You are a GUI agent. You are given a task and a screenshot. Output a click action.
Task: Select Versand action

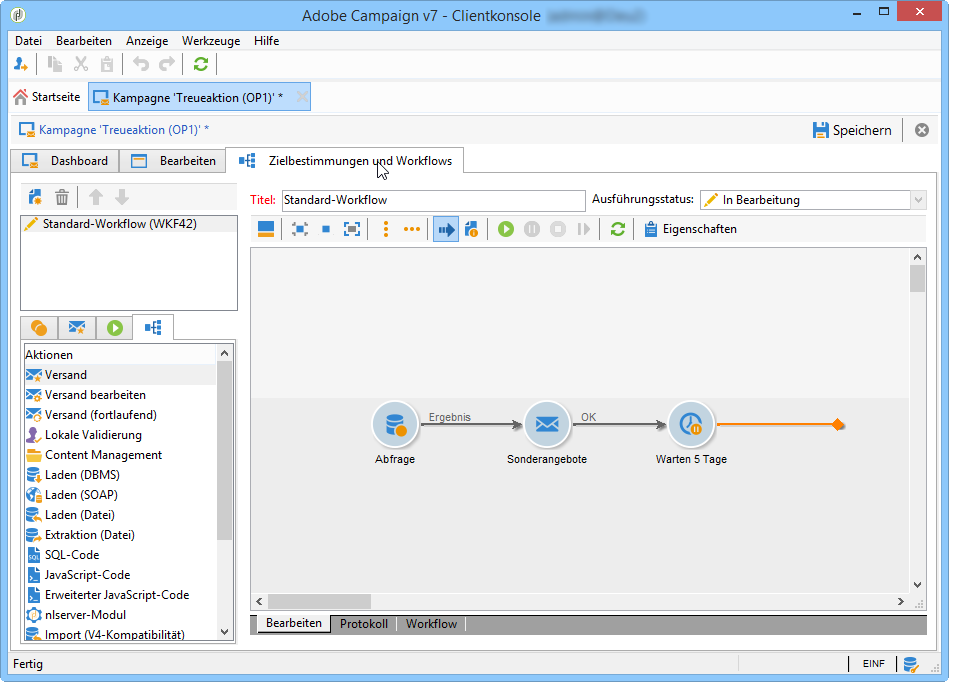point(120,375)
